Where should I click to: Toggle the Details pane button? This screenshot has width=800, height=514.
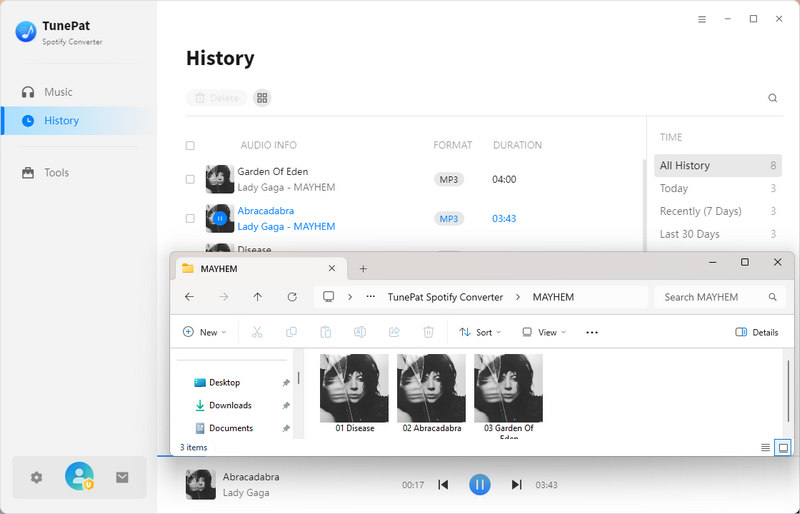pos(757,332)
